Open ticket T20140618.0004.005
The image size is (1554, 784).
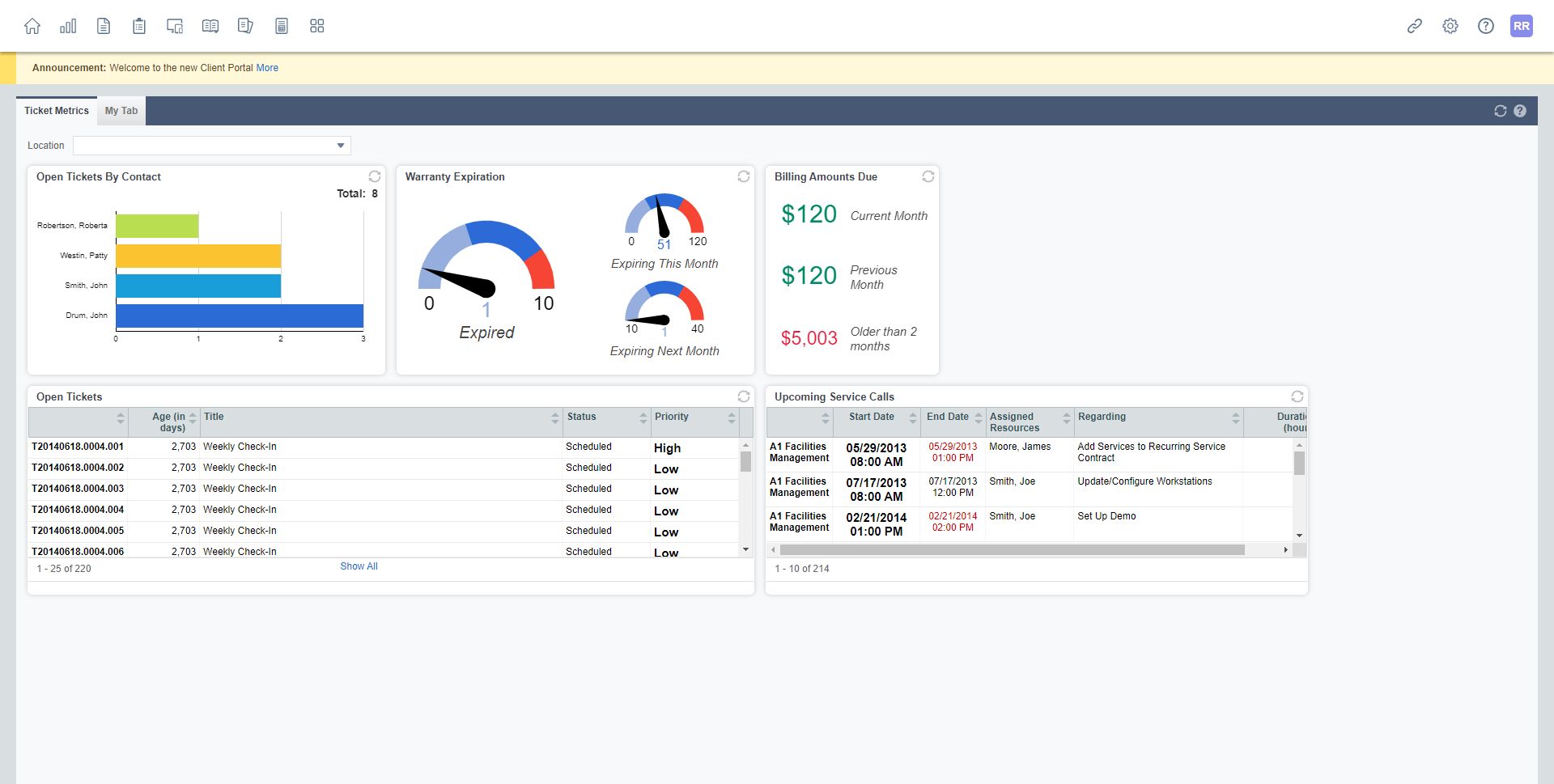78,531
